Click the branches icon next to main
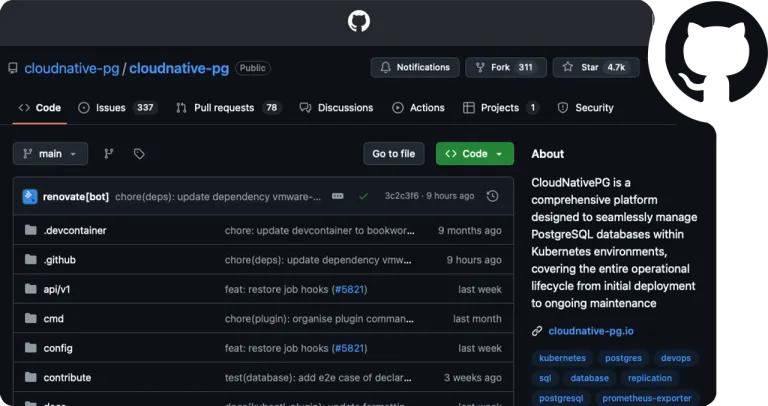This screenshot has height=406, width=768. click(x=109, y=154)
